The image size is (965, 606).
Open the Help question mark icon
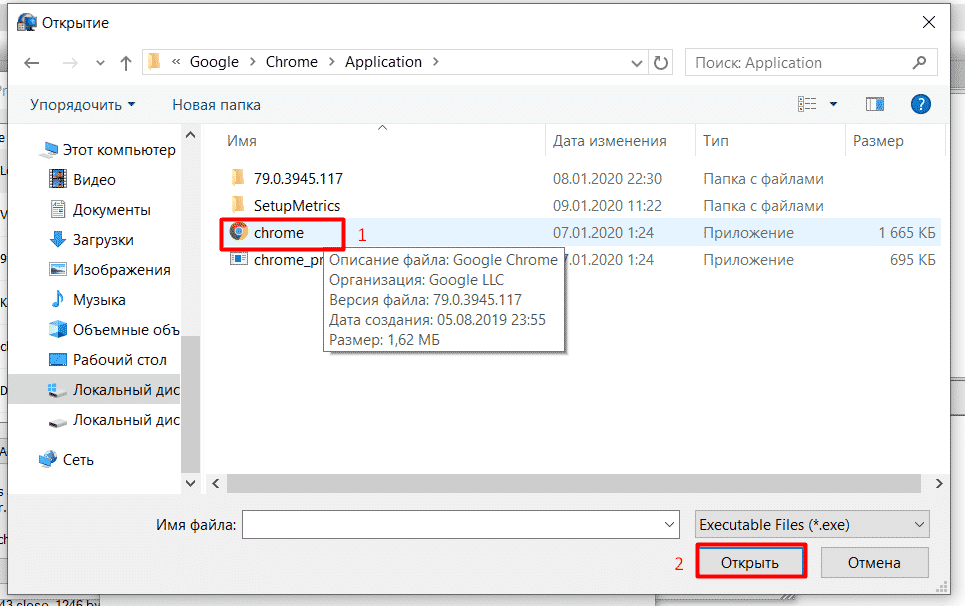pos(921,104)
